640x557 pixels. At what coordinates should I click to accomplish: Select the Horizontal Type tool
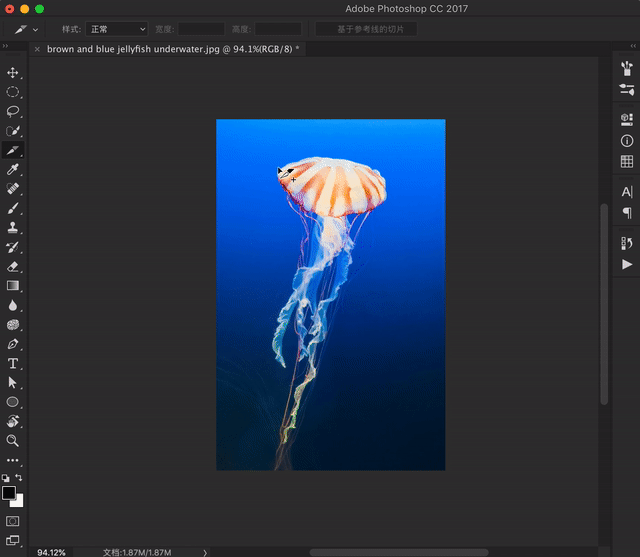point(13,363)
